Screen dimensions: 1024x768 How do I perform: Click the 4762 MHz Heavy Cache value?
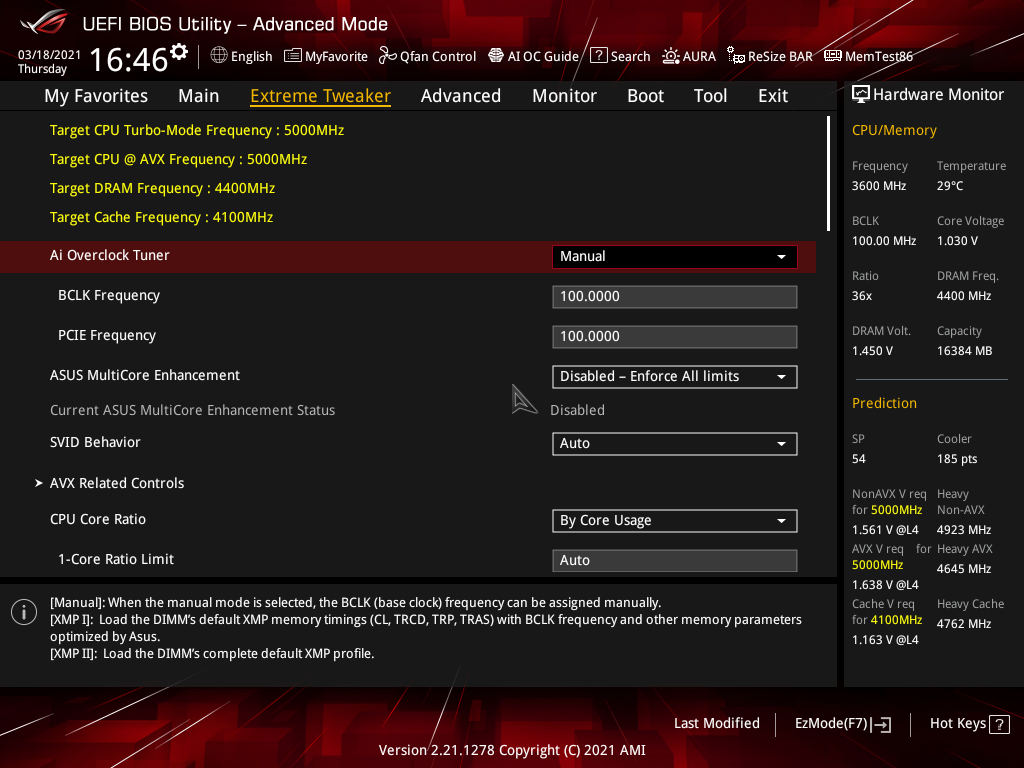pyautogui.click(x=963, y=624)
